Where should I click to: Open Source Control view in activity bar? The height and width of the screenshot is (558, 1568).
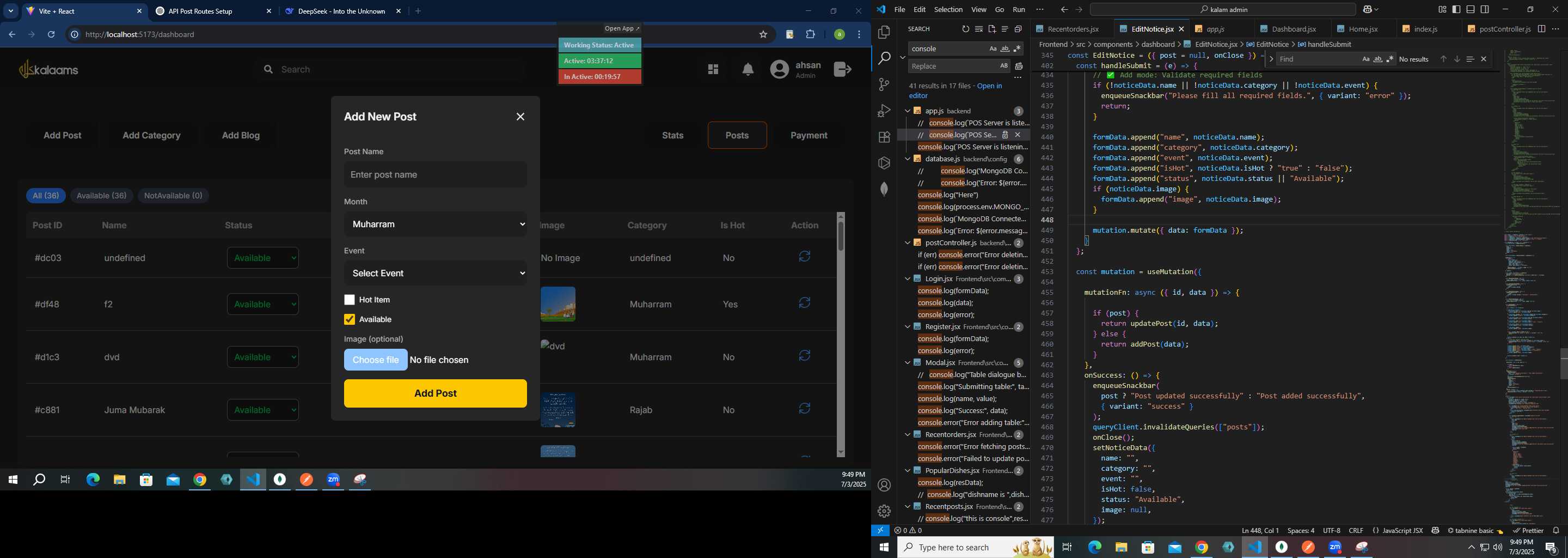[x=884, y=84]
